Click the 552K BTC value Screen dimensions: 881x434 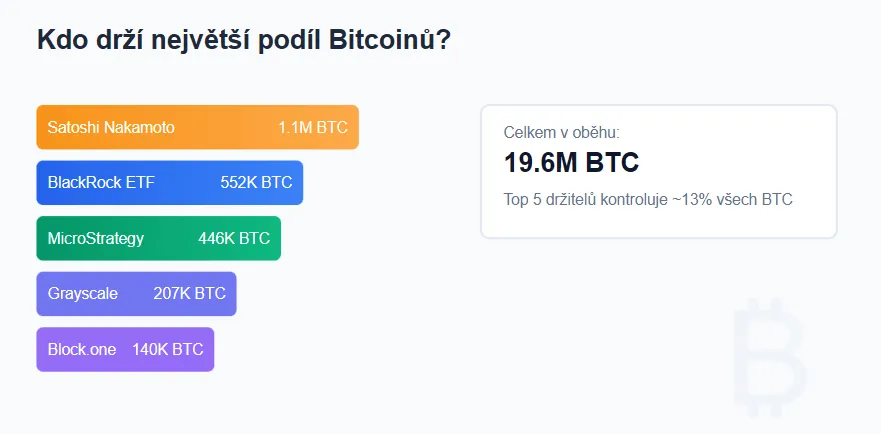point(256,183)
